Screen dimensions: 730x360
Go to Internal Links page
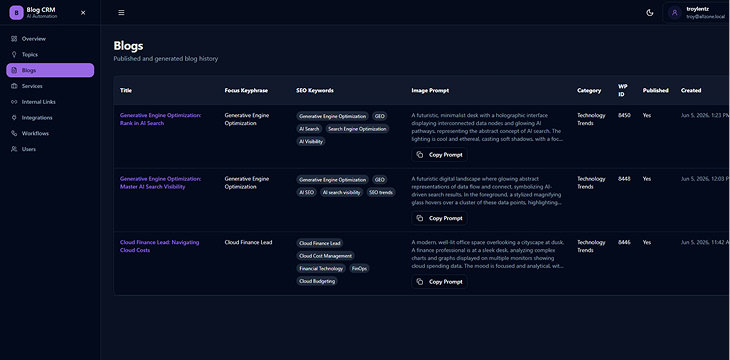pos(50,102)
